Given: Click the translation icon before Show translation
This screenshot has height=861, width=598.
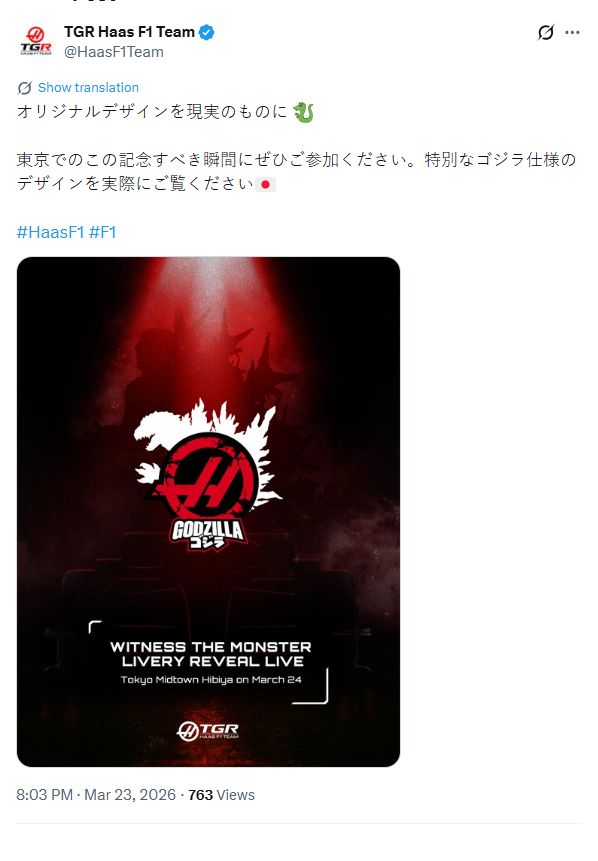Looking at the screenshot, I should 25,88.
